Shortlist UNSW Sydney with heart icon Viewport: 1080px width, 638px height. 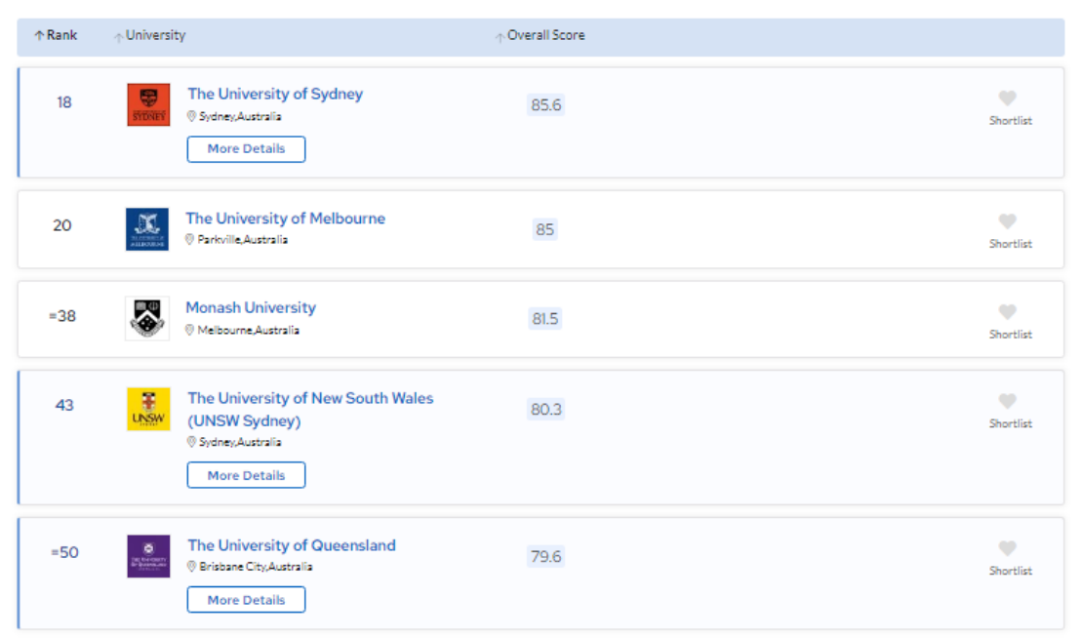1008,401
